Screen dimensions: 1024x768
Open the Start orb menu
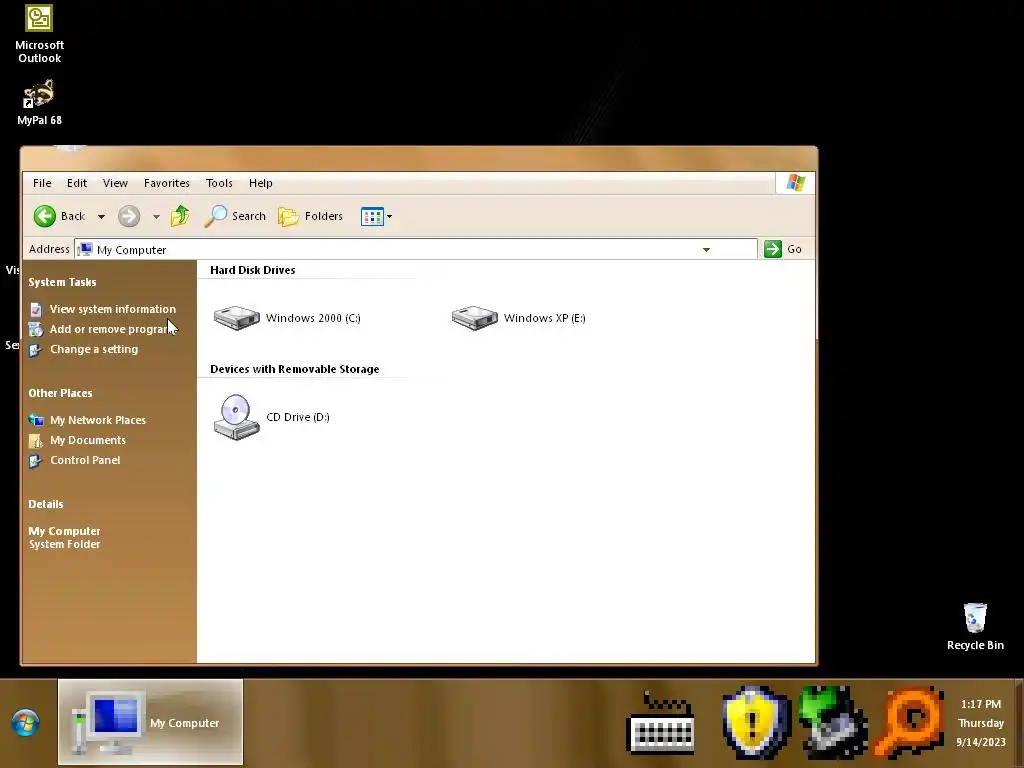point(25,722)
